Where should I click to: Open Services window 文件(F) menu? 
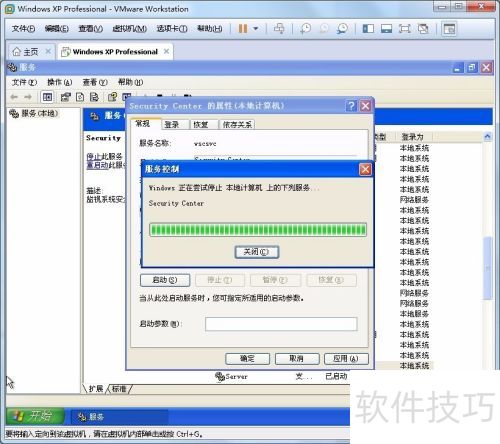point(24,82)
